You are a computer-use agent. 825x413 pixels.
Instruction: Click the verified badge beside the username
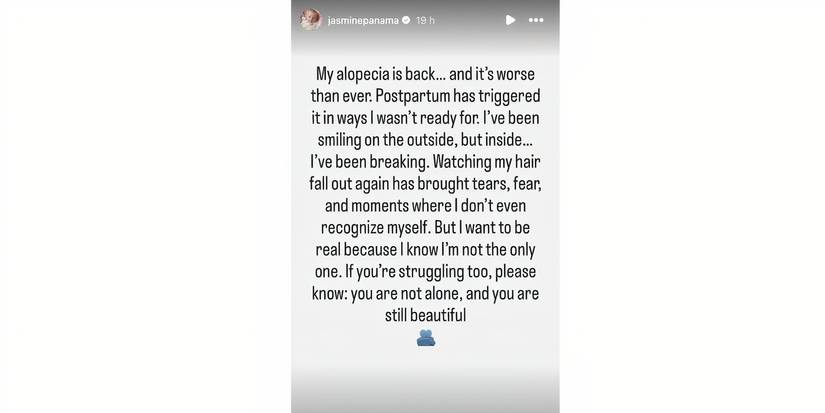click(406, 20)
